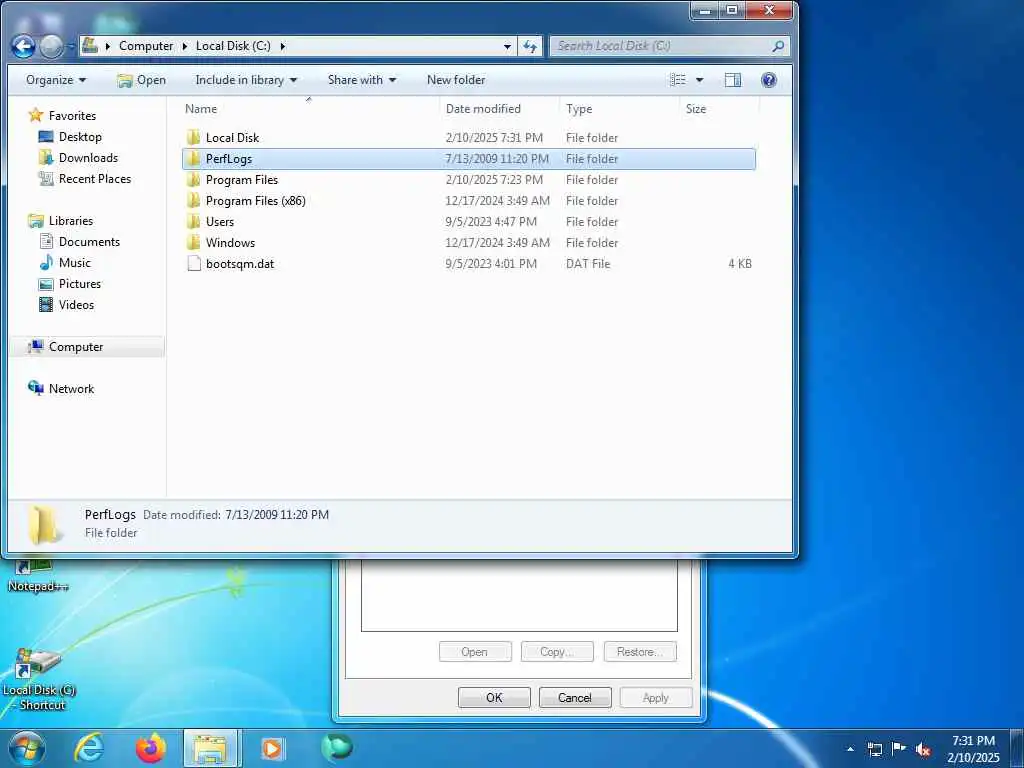This screenshot has height=768, width=1024.
Task: Open Windows Media Player taskbar icon
Action: click(x=272, y=748)
